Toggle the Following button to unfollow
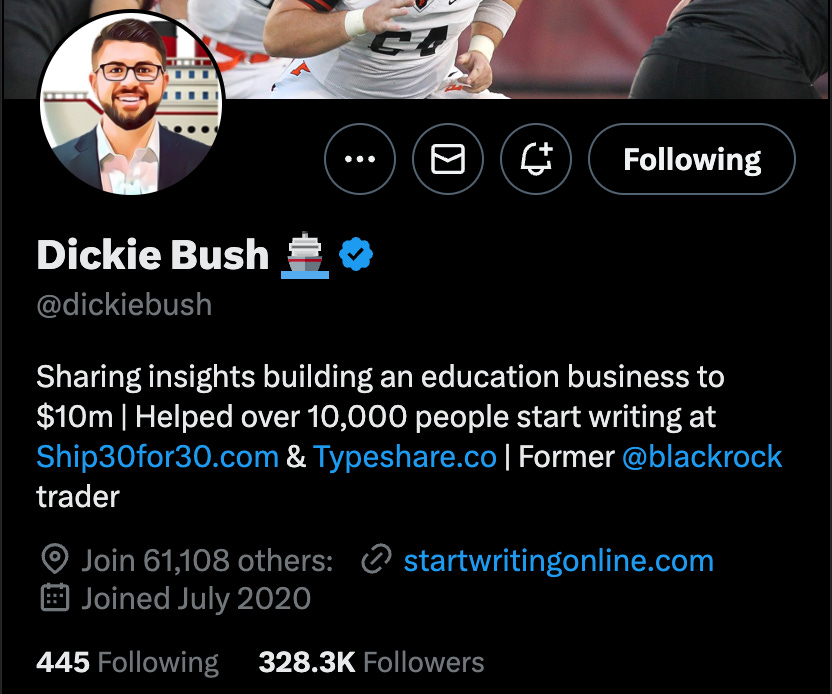 pyautogui.click(x=692, y=159)
